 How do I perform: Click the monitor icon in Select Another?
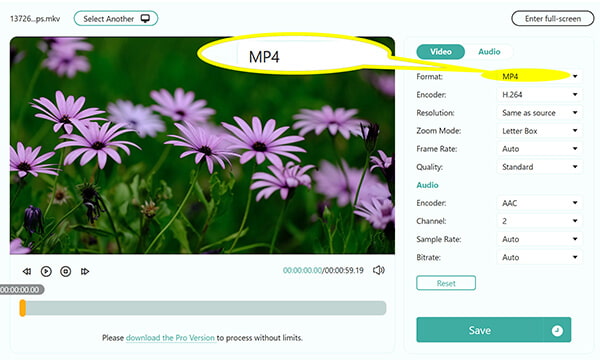(145, 18)
